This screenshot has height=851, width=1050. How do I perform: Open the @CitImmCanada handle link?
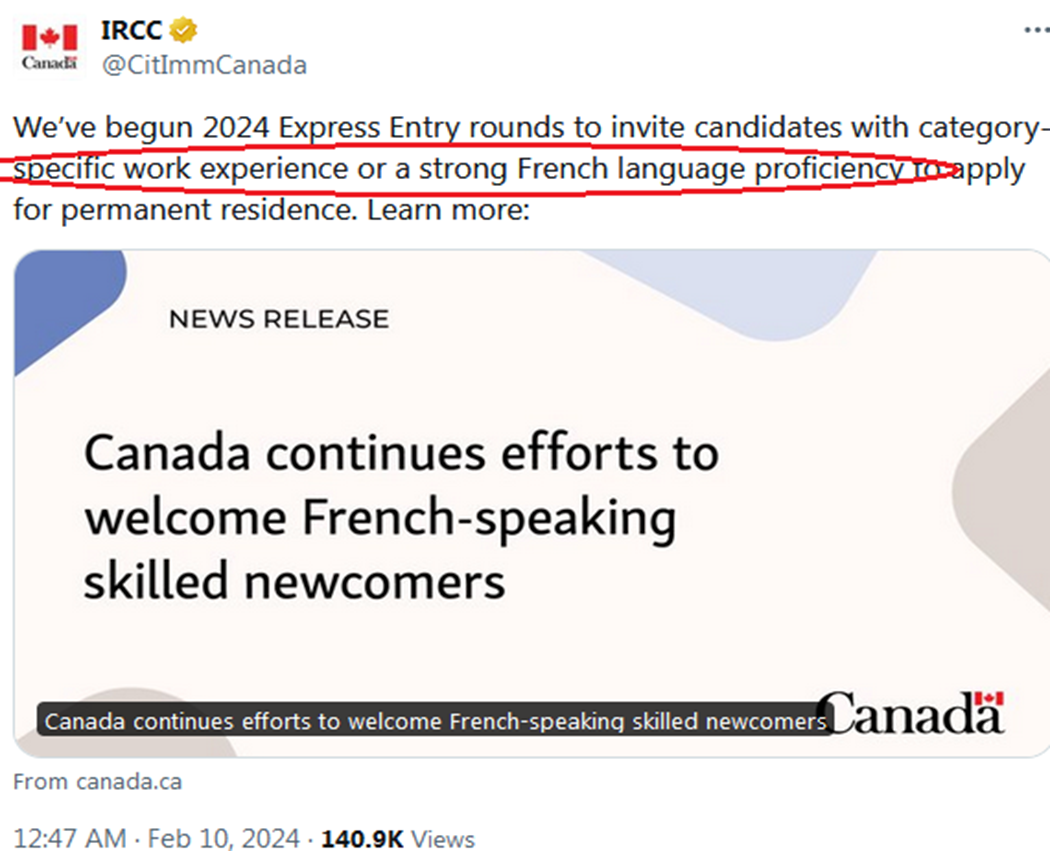204,66
